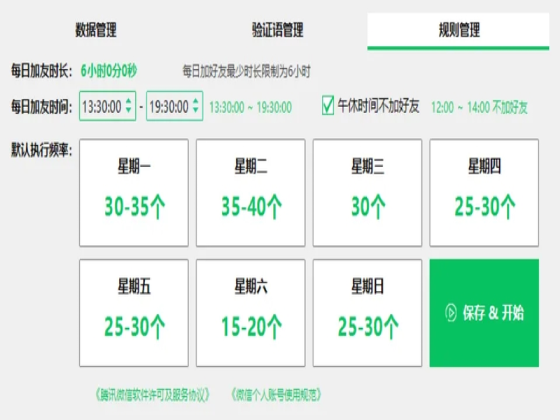This screenshot has width=560, height=420.
Task: Select the 星期一 30-35个 frequency card
Action: pos(134,193)
